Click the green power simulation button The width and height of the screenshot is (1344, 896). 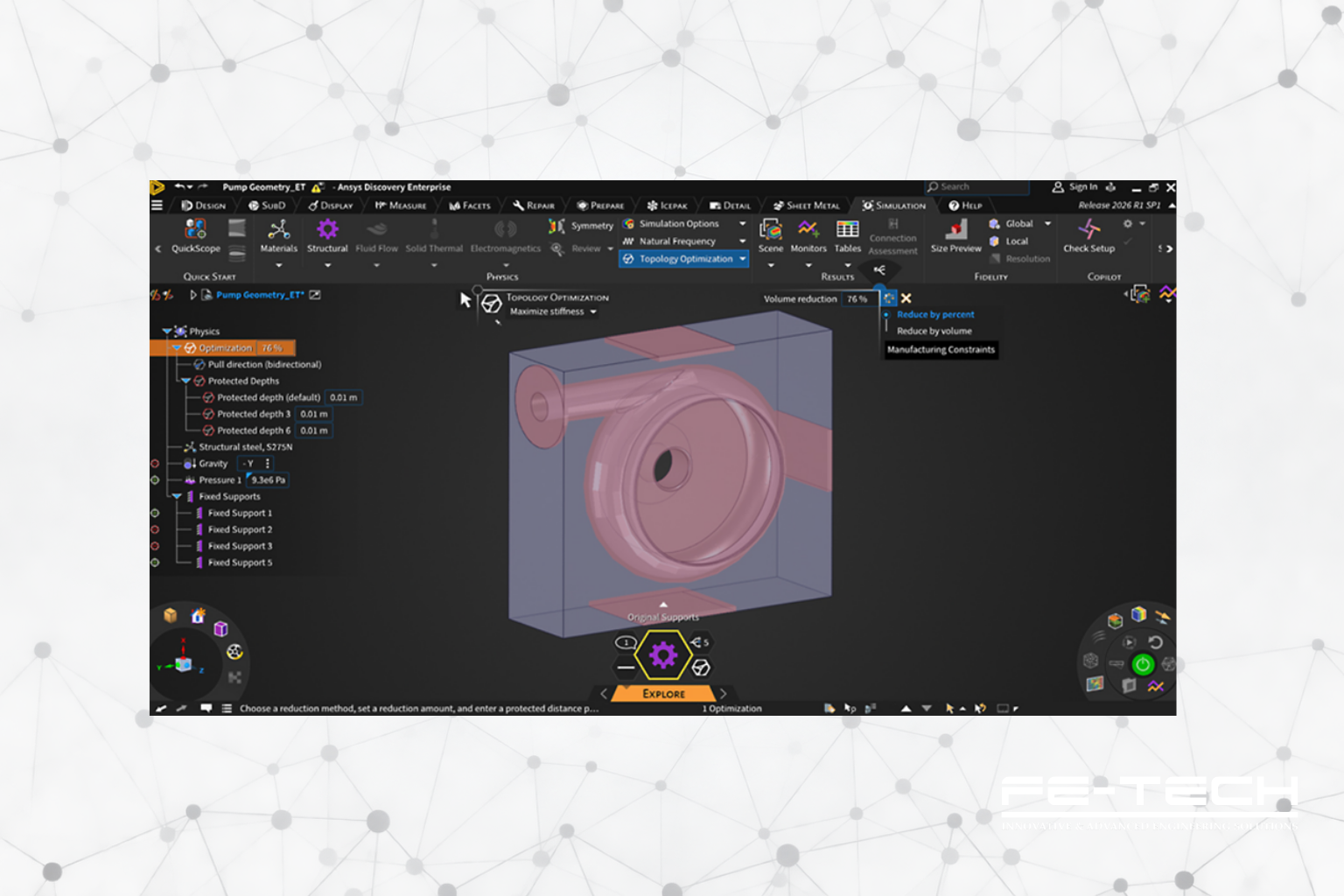point(1143,665)
